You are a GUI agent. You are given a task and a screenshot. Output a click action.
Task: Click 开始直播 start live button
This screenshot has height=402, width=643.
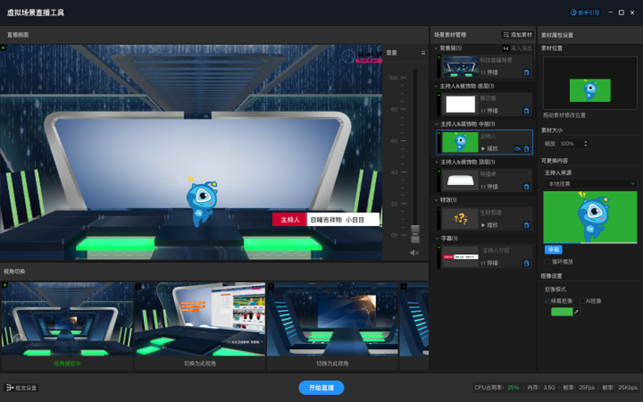point(321,388)
